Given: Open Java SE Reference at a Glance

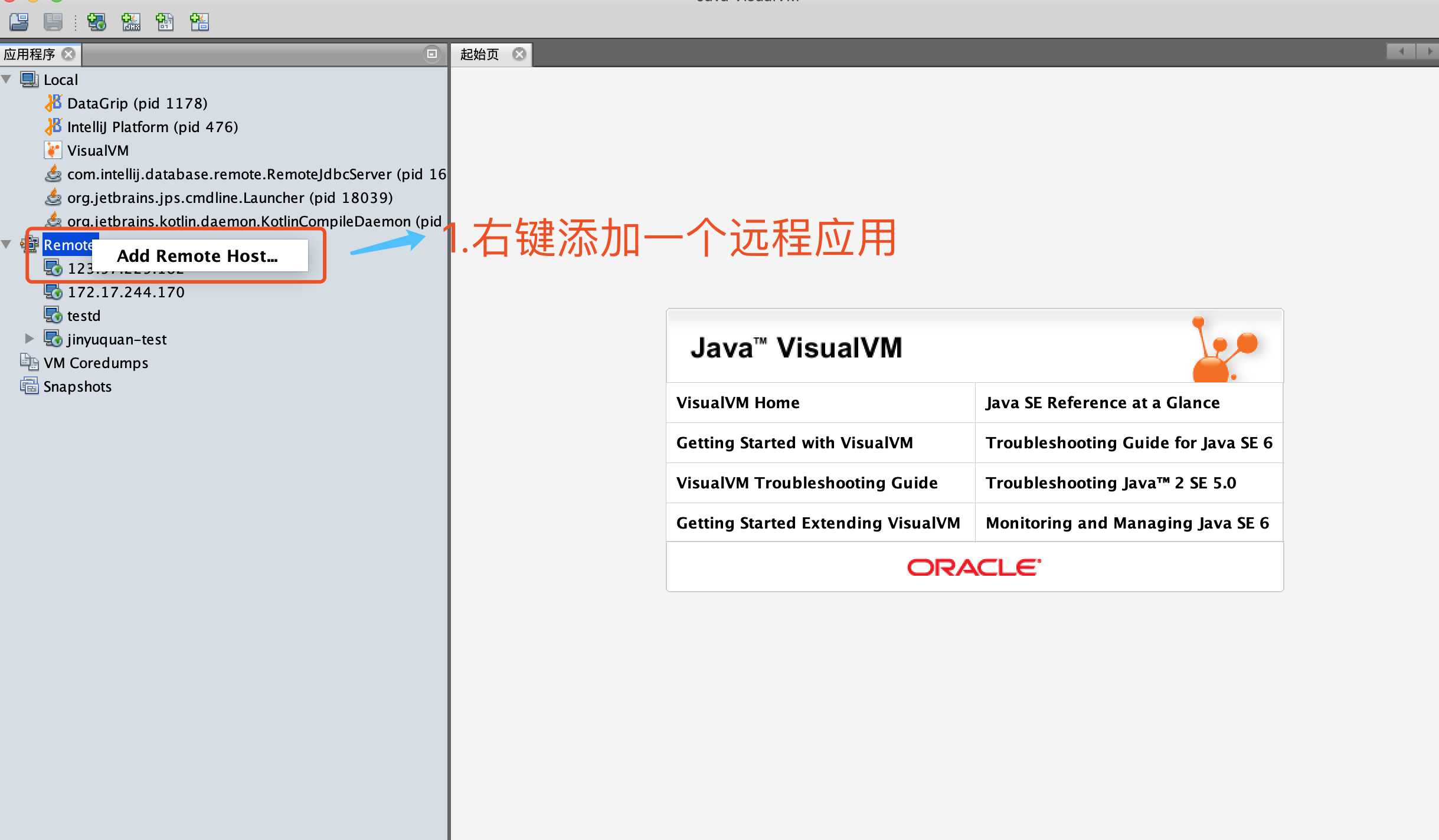Looking at the screenshot, I should 1103,402.
